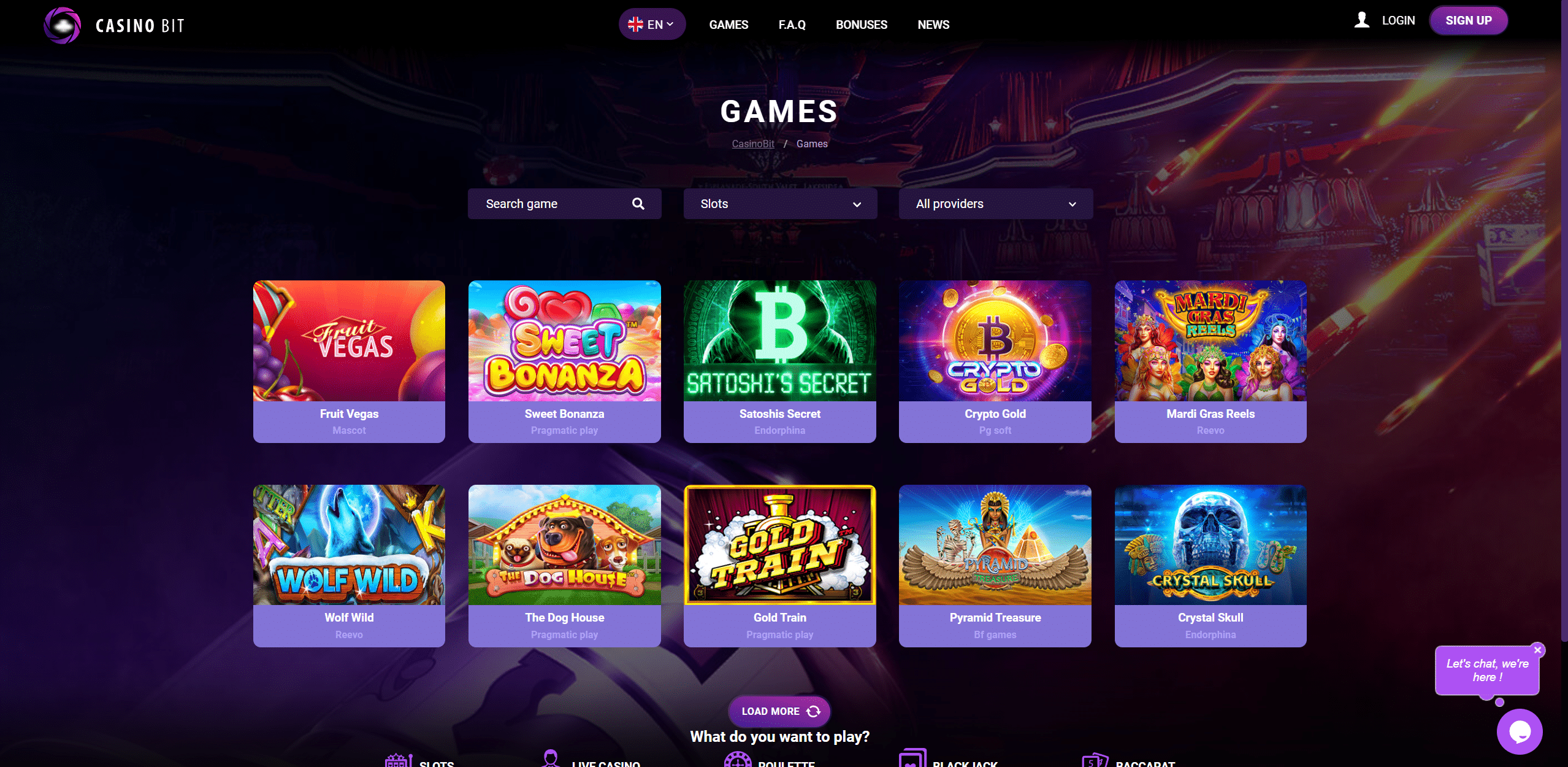Screen dimensions: 1568x767
Task: Click the Casino Bit logo icon
Action: (x=62, y=25)
